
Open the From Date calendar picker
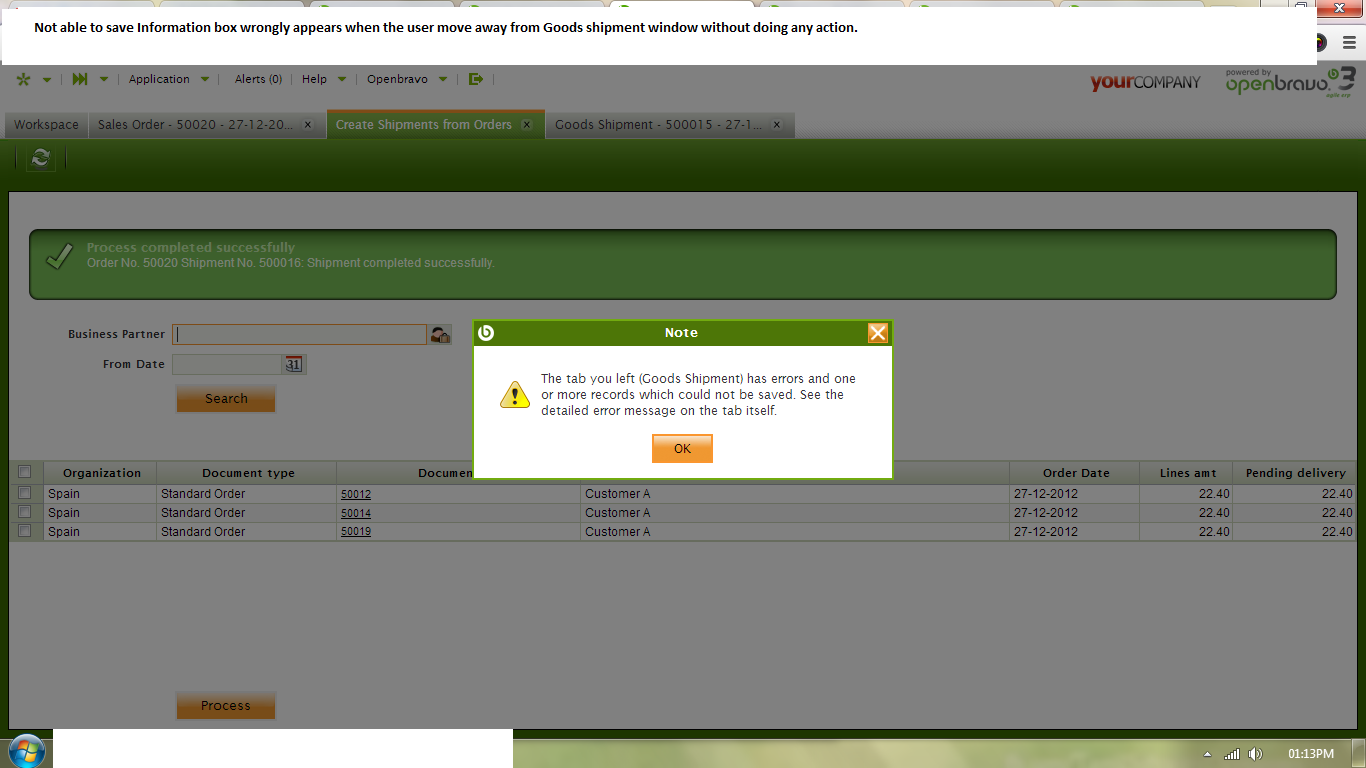294,365
